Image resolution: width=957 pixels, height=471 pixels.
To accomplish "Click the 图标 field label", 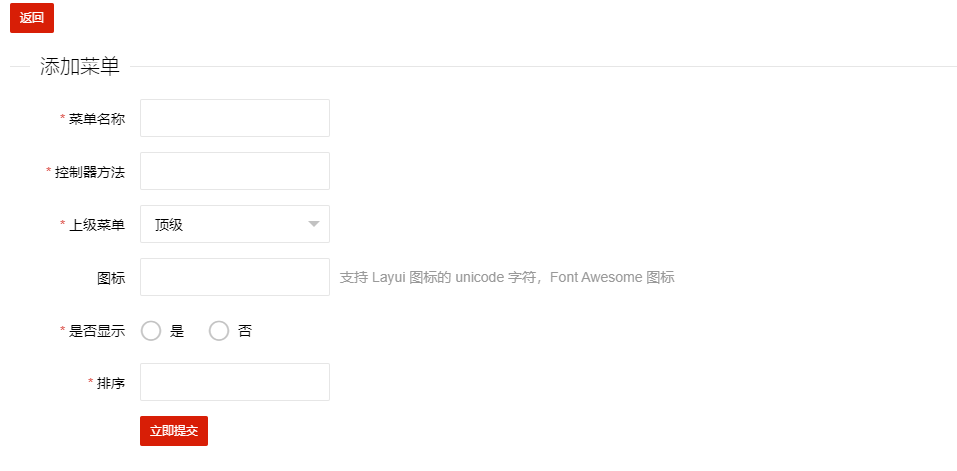I will [x=111, y=278].
